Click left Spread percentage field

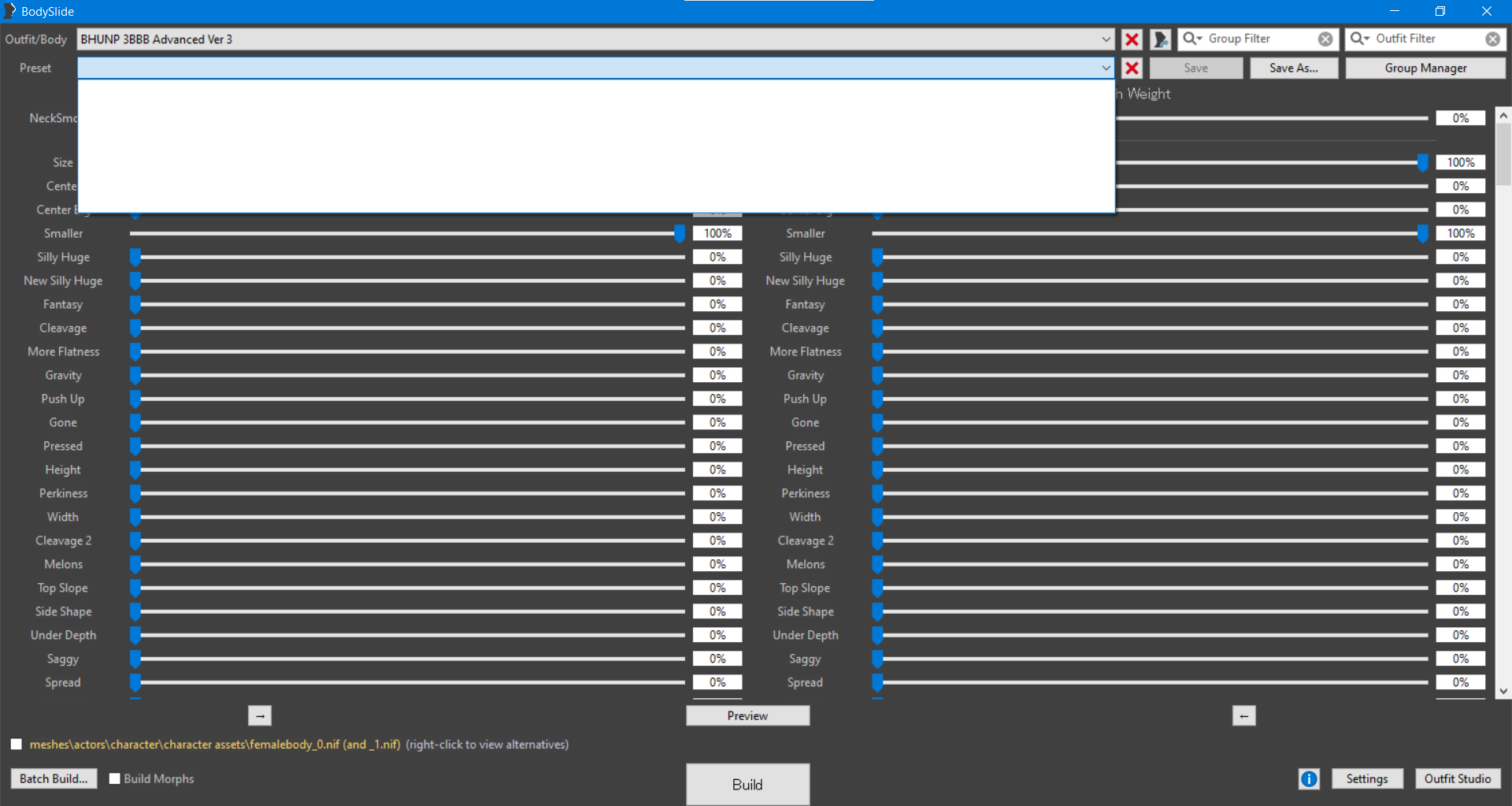tap(717, 682)
